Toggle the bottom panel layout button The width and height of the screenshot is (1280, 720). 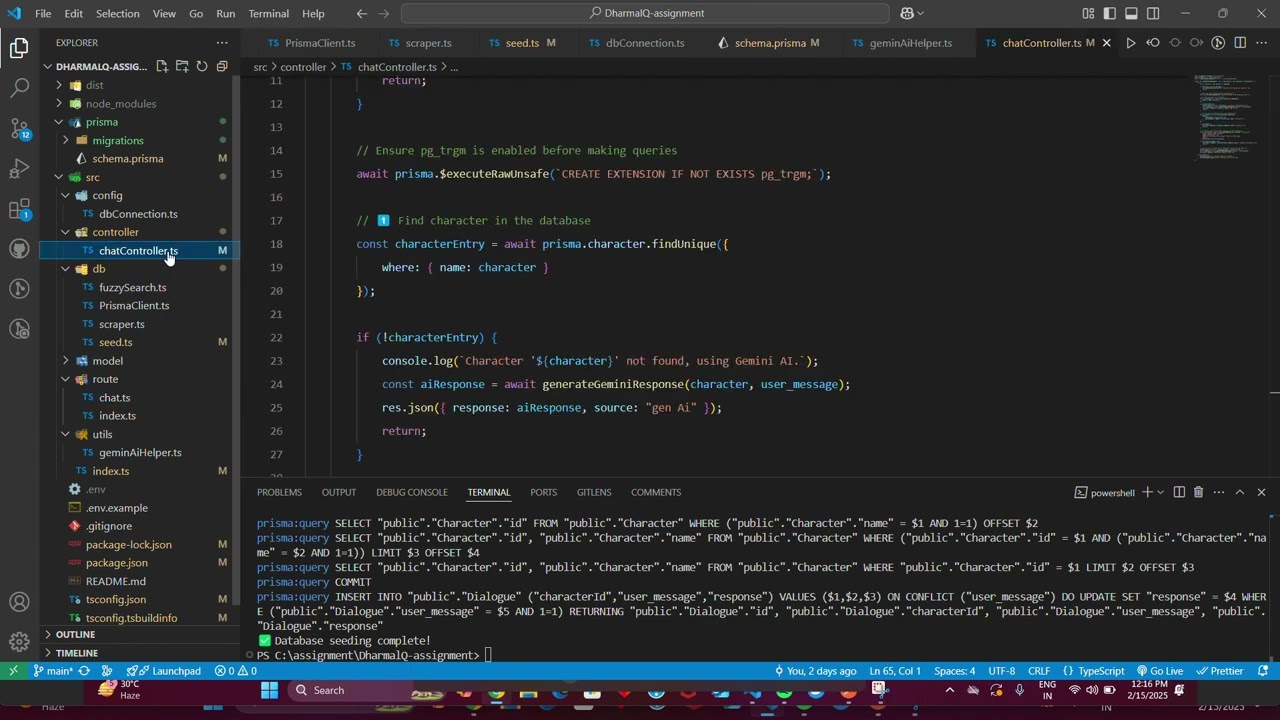(1131, 13)
